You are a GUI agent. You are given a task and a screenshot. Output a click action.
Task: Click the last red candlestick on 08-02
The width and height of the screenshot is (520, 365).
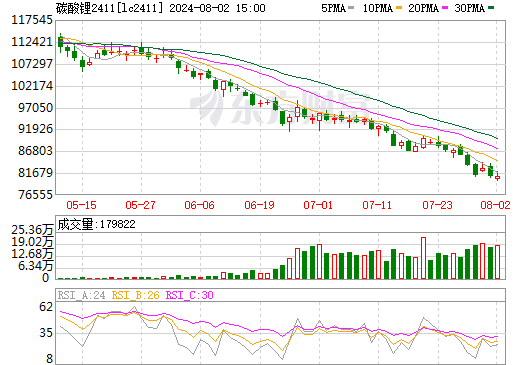click(497, 177)
